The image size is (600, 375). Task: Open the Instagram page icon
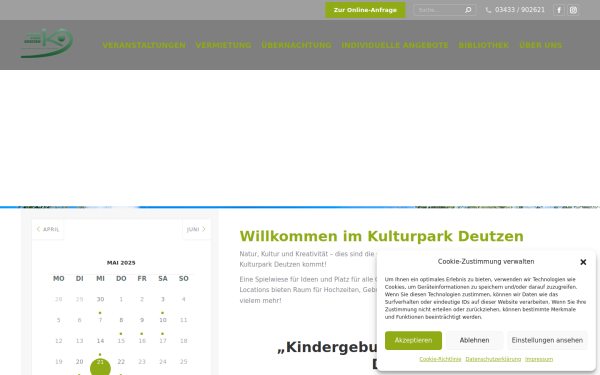(x=573, y=10)
